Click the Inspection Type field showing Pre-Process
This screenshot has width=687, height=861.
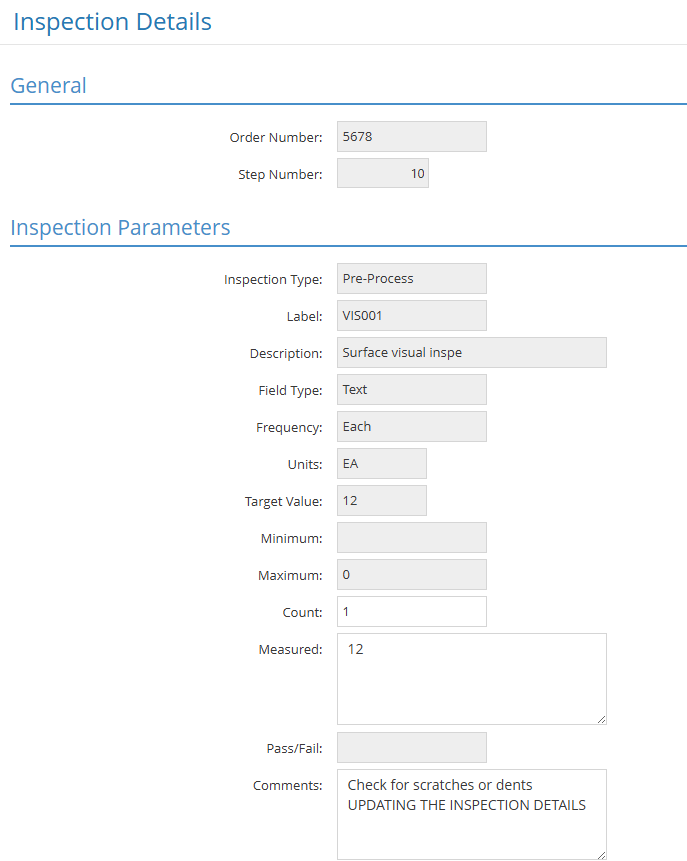click(x=411, y=279)
